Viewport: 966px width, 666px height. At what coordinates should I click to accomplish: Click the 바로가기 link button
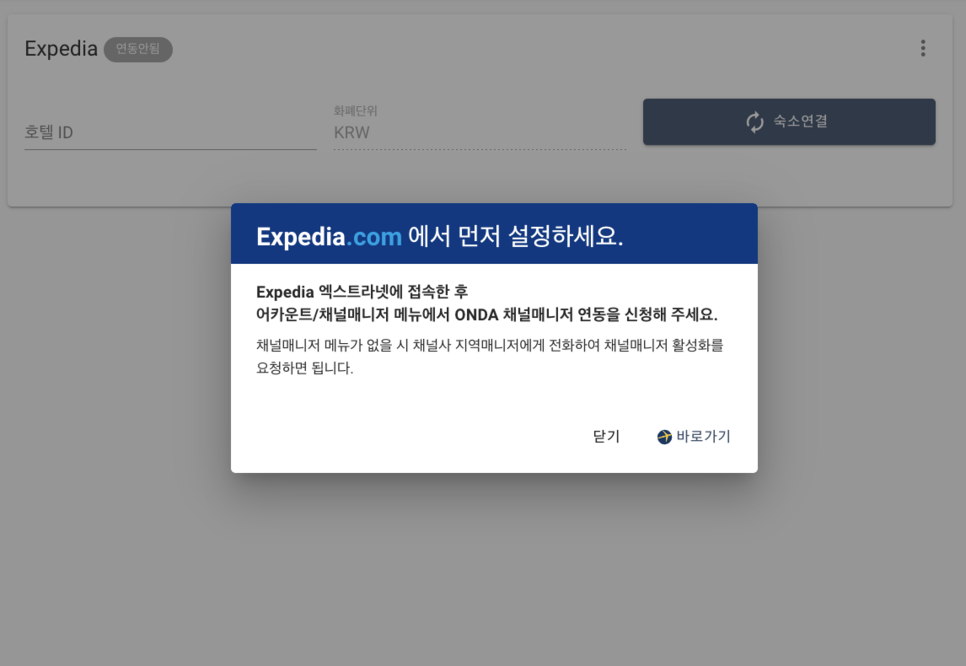pyautogui.click(x=694, y=436)
